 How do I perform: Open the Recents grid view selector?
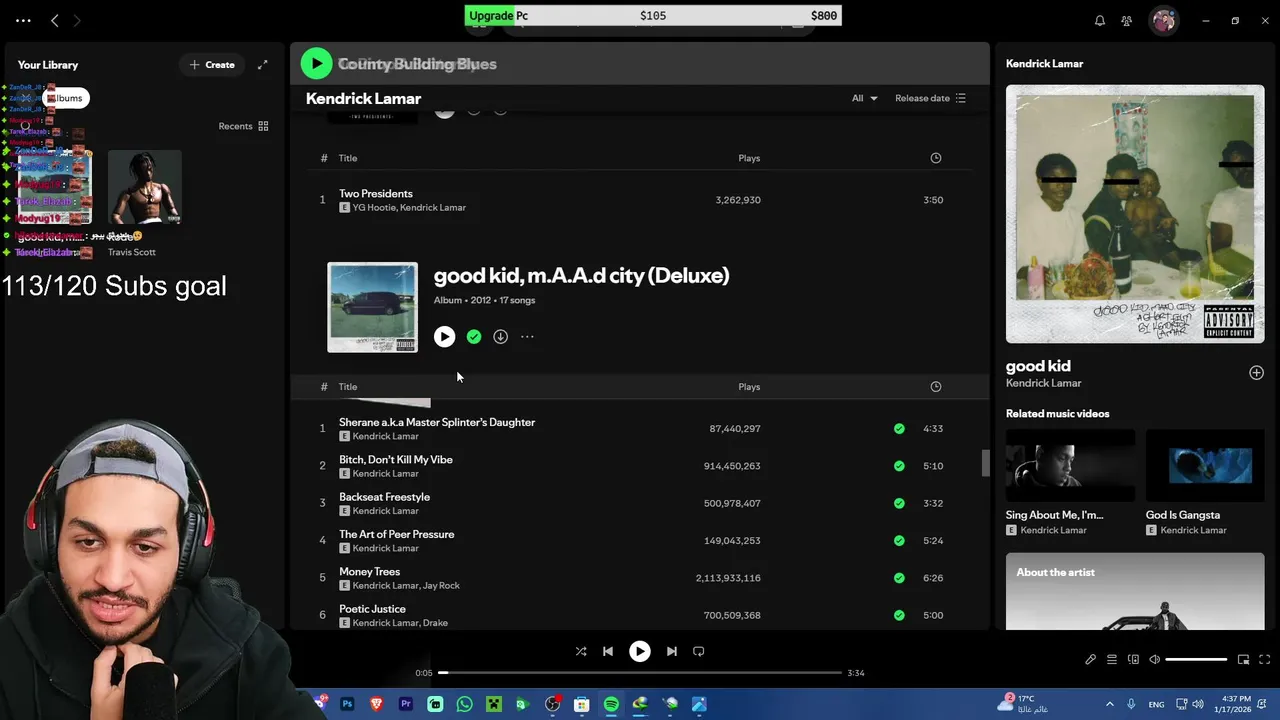pyautogui.click(x=243, y=126)
